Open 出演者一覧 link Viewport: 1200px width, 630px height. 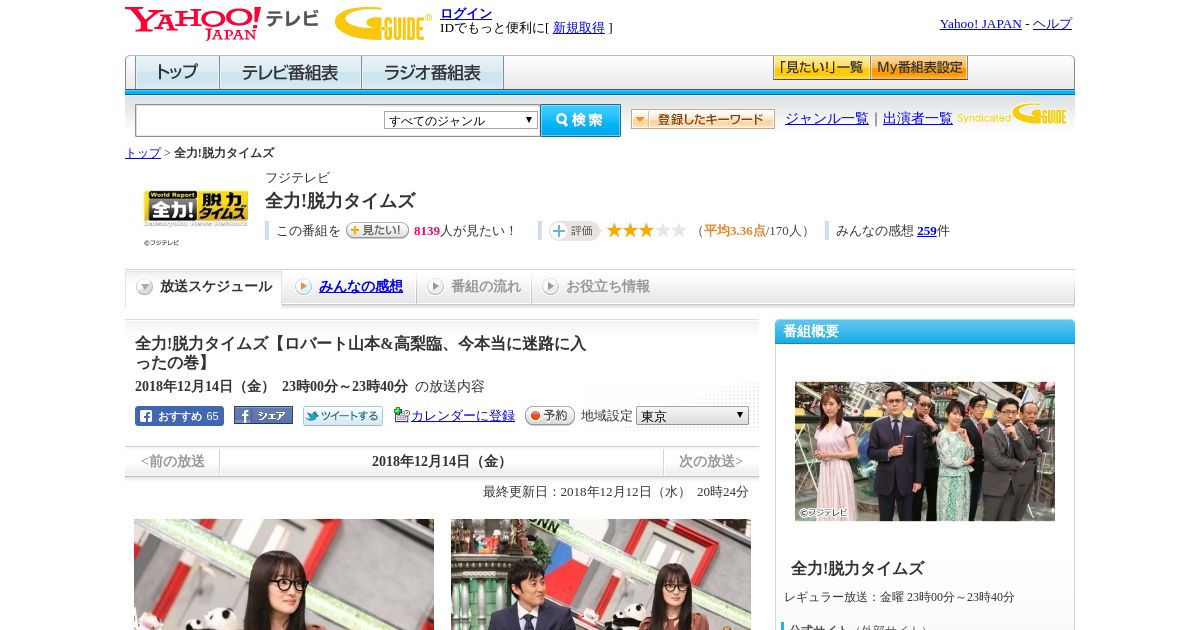917,118
